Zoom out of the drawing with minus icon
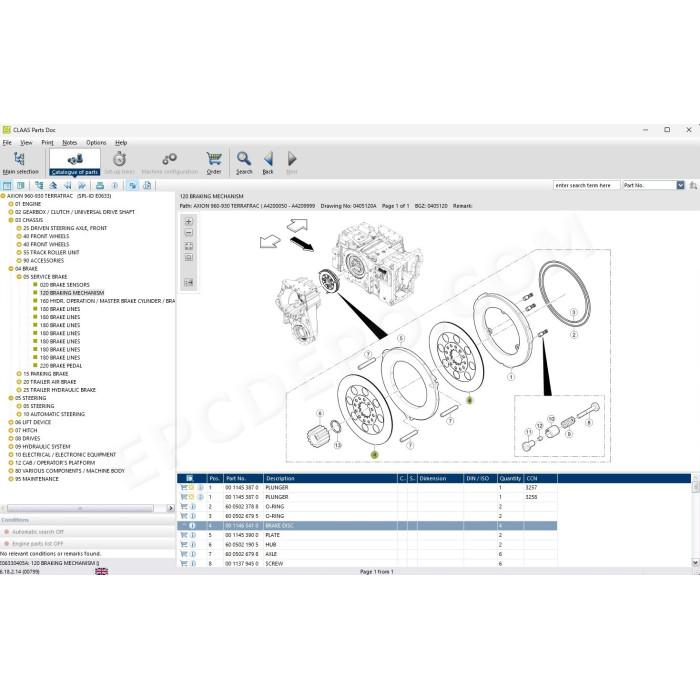Viewport: 700px width, 700px height. (x=188, y=233)
